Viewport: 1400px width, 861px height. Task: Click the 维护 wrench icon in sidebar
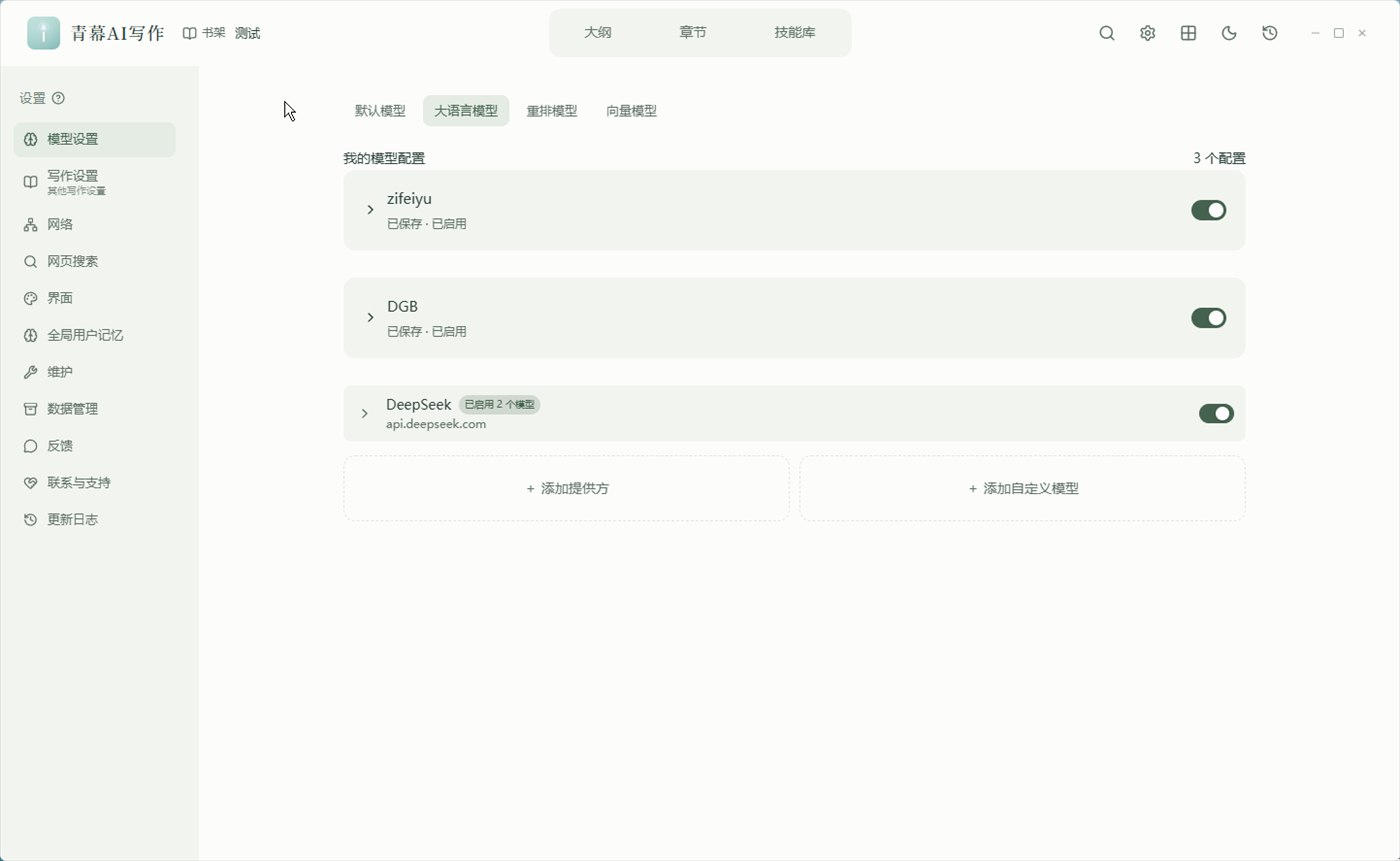(x=30, y=372)
